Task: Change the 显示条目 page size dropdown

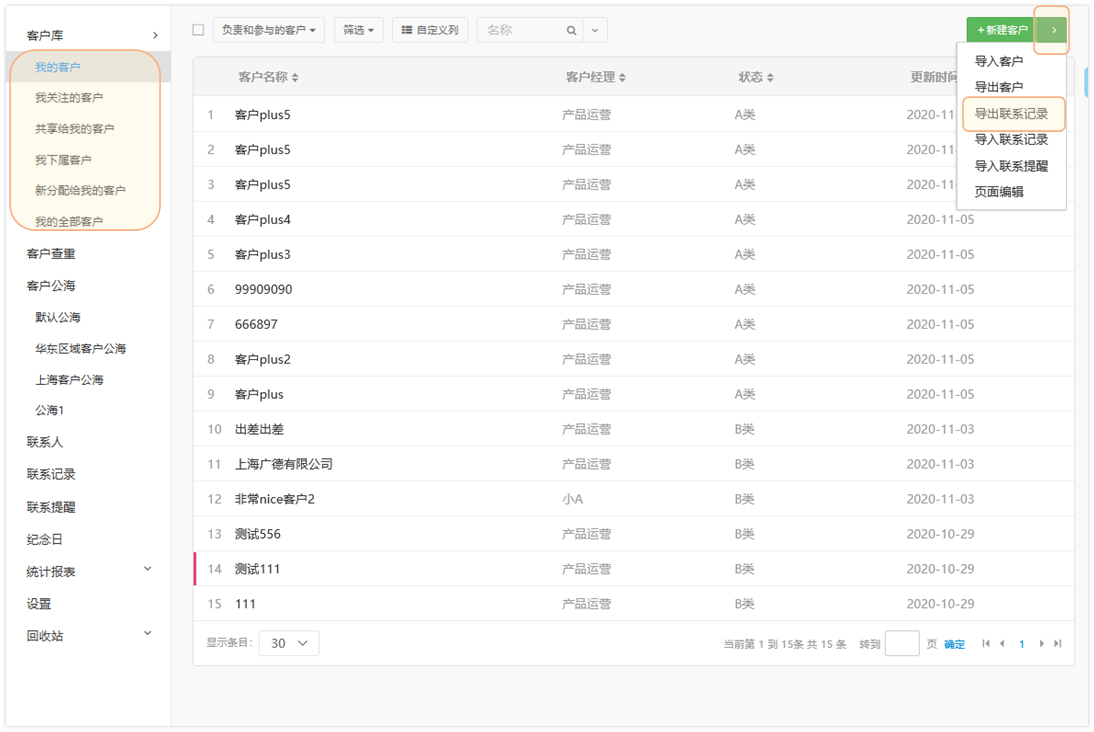Action: [289, 643]
